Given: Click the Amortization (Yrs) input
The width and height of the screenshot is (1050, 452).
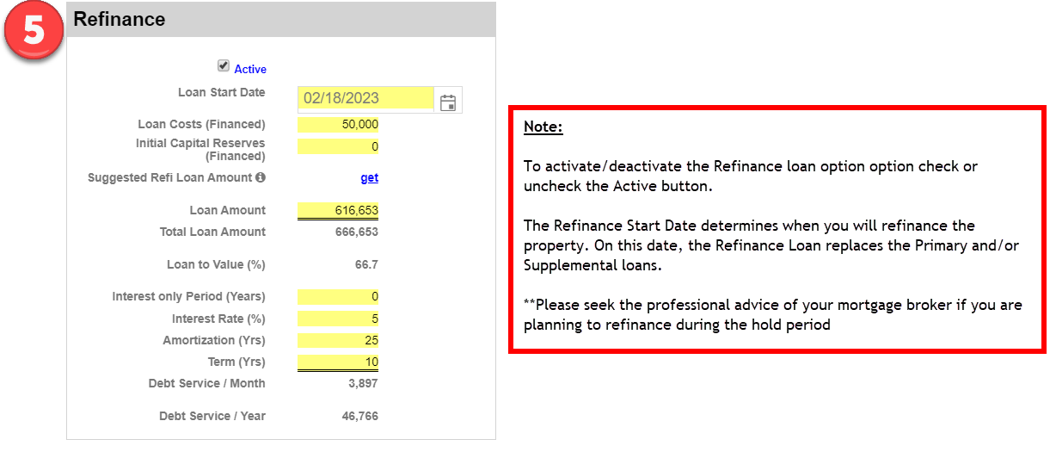Looking at the screenshot, I should [338, 341].
